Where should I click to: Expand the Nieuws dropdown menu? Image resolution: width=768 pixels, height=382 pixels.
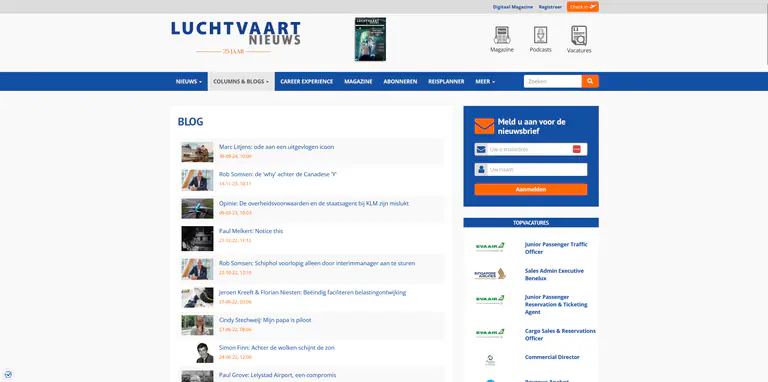tap(189, 82)
